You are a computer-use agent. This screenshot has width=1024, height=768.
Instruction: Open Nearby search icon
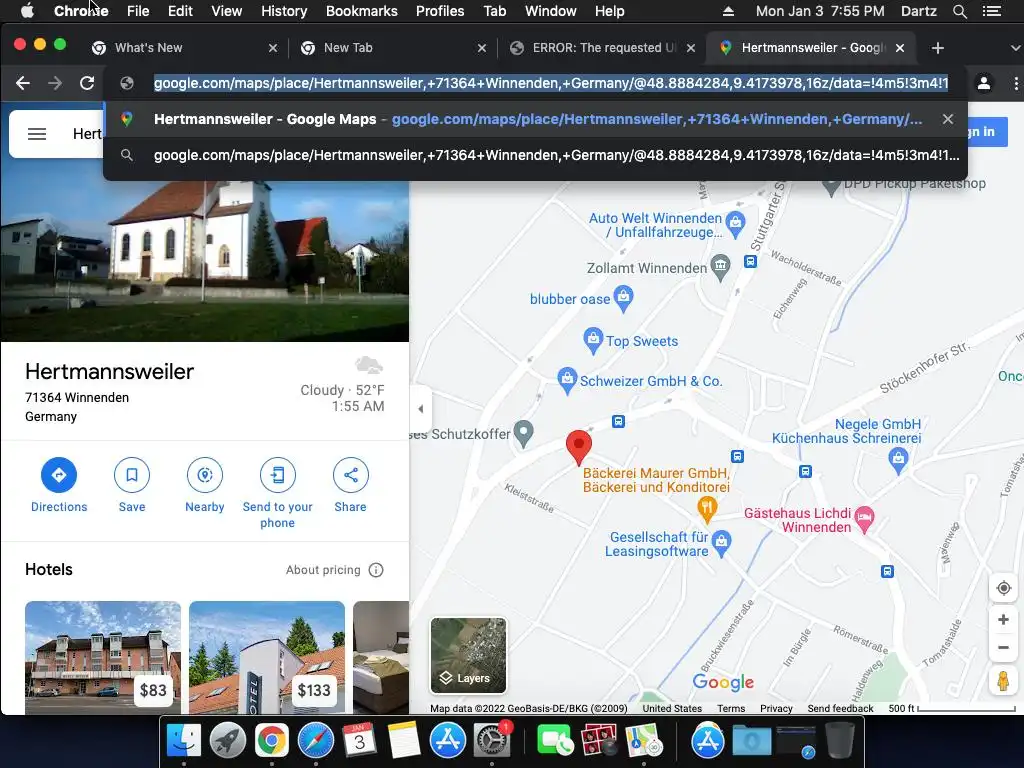(x=205, y=475)
